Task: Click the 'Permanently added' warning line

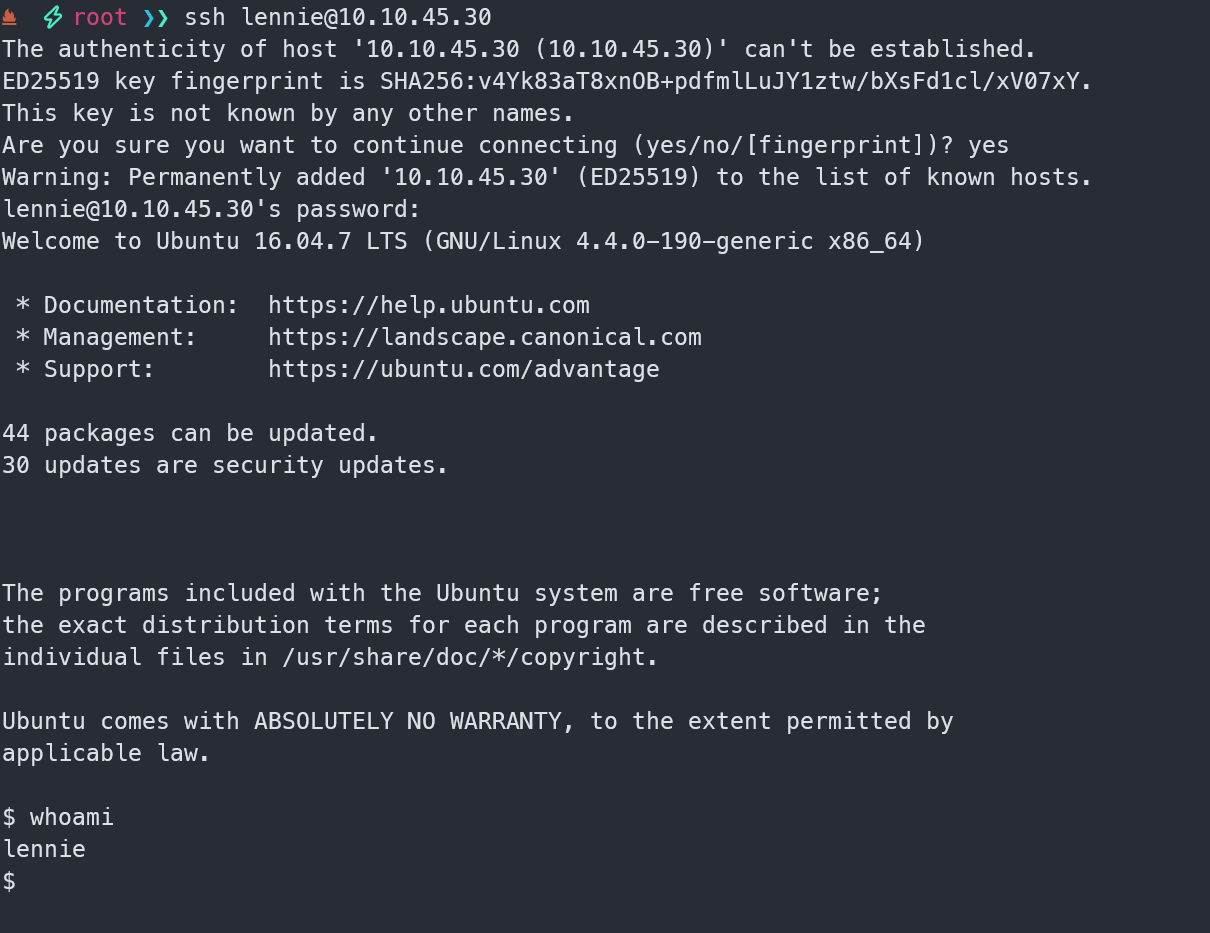Action: coord(547,177)
